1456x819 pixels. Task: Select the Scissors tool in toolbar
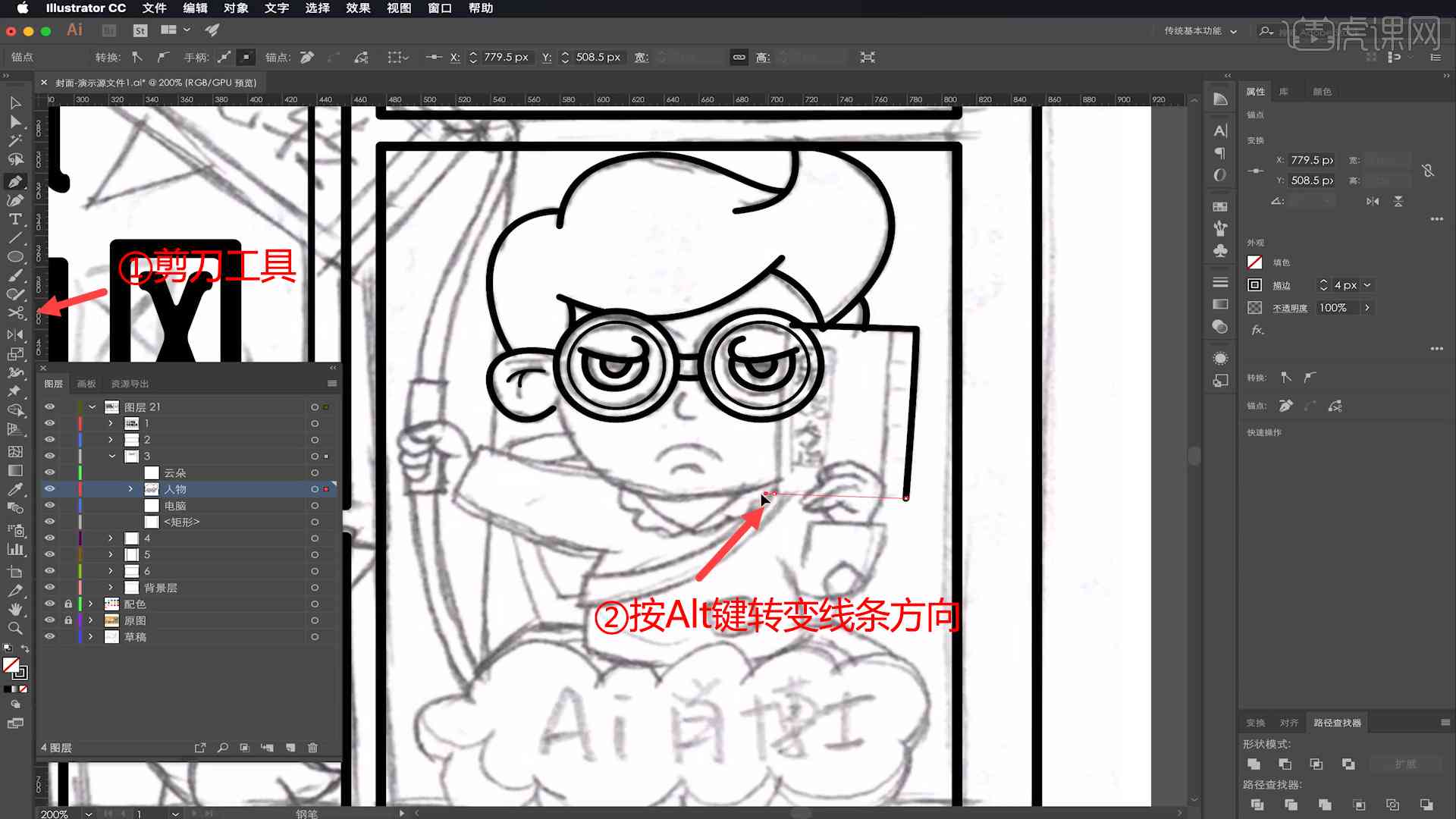pos(14,313)
